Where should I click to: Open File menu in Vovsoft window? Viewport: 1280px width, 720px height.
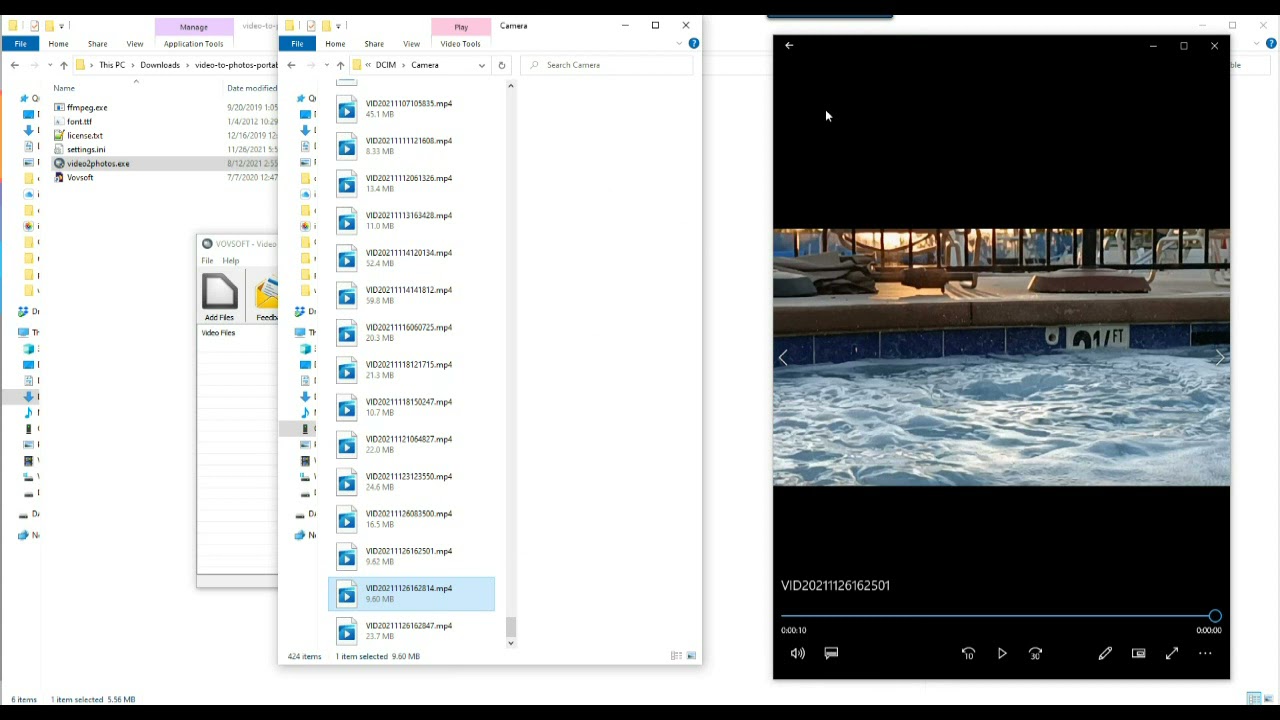pos(207,260)
